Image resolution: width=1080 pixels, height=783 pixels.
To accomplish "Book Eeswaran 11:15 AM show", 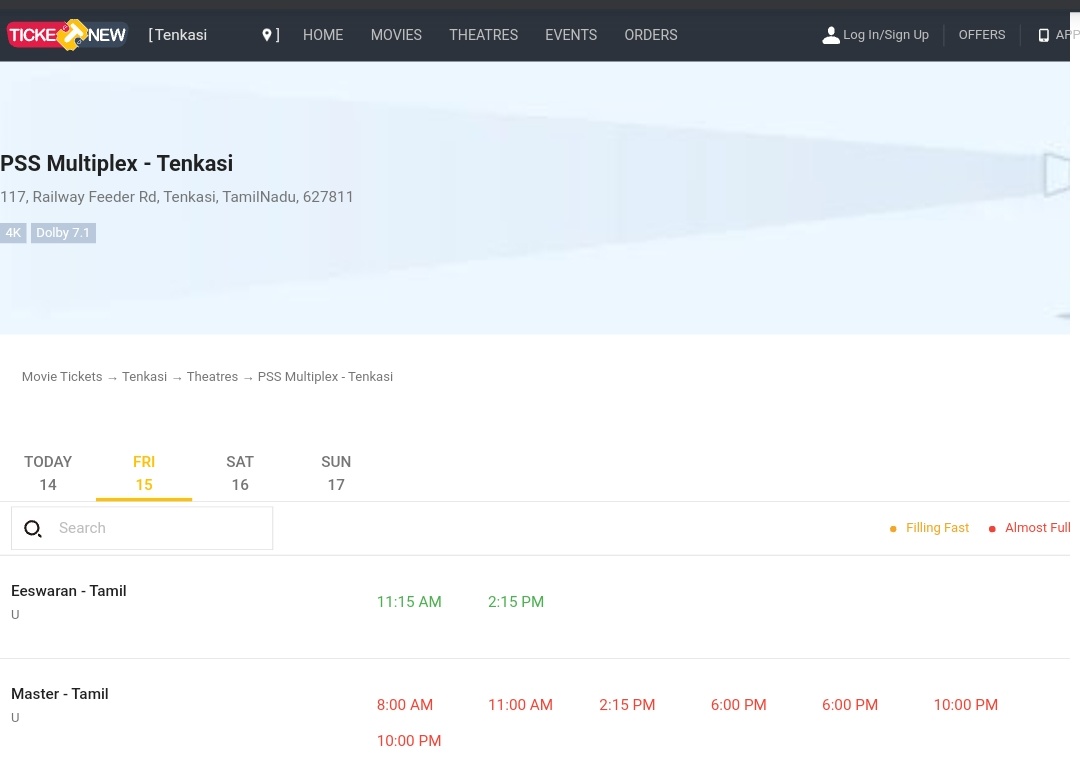I will click(409, 602).
